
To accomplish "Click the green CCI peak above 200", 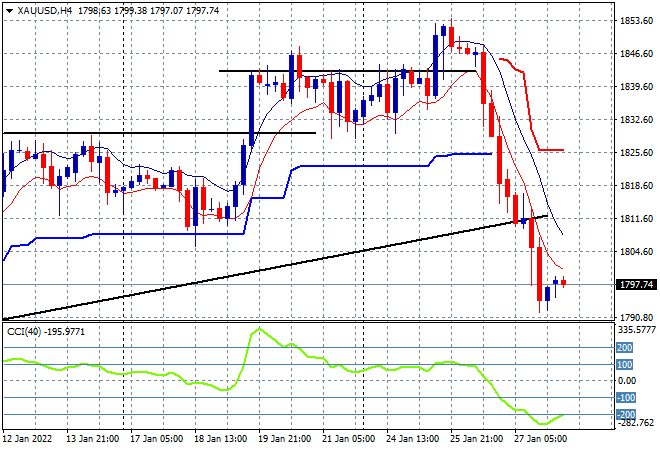I will [259, 329].
